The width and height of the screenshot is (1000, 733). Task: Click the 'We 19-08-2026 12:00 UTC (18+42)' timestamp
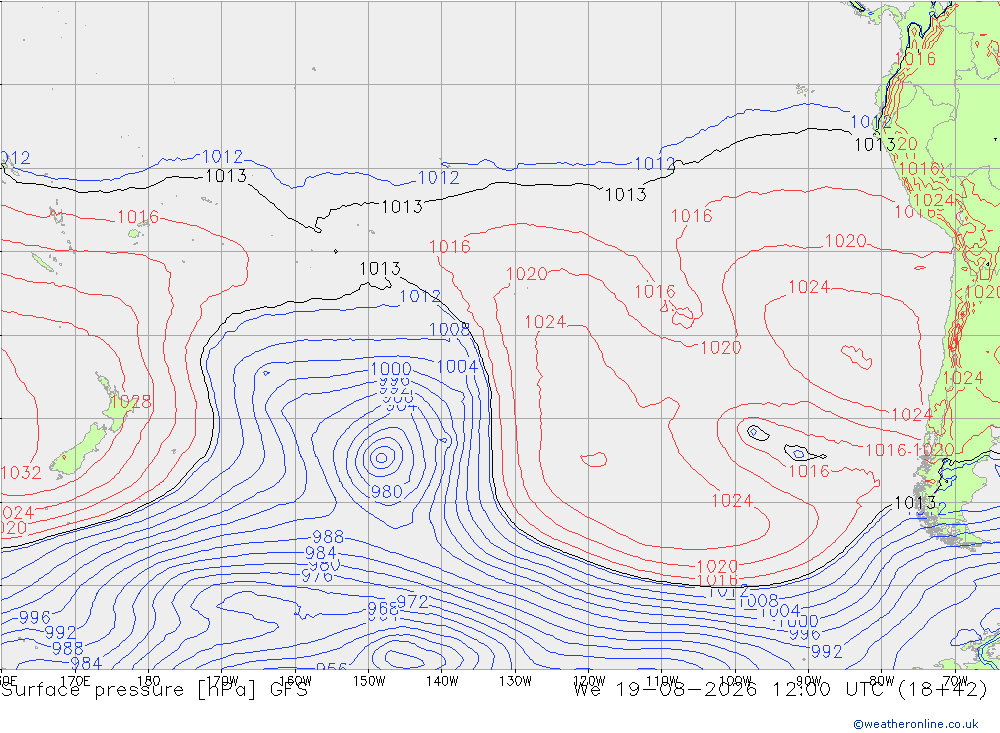[x=780, y=690]
